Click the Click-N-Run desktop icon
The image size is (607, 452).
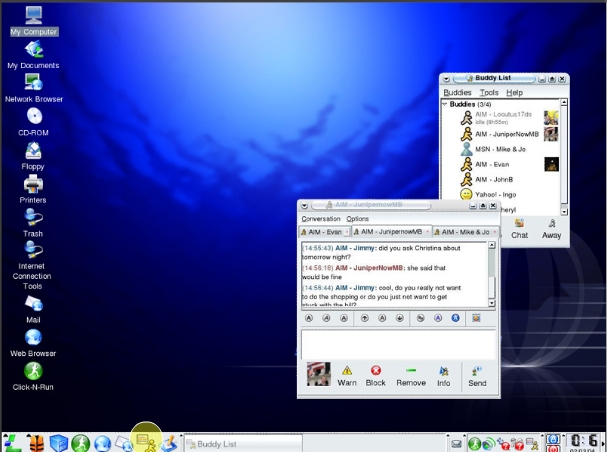33,377
